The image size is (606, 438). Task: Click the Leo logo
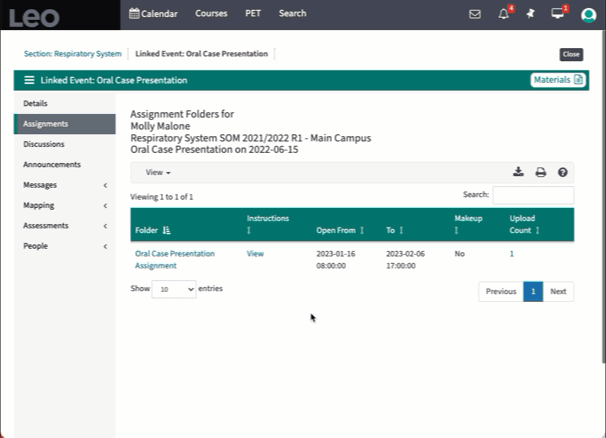coord(34,18)
